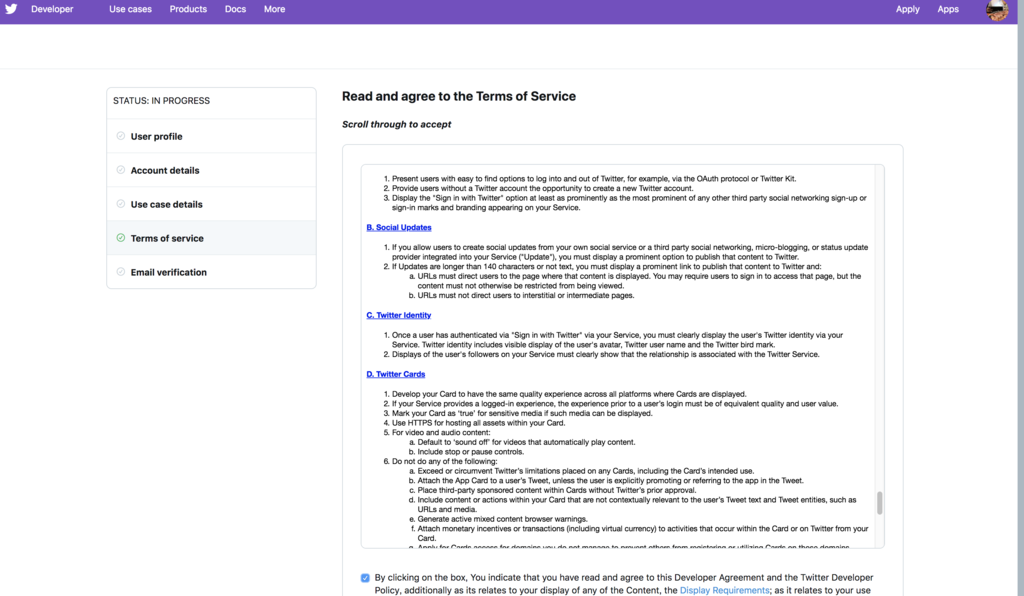
Task: Open the D. Twitter Cards link
Action: [396, 374]
